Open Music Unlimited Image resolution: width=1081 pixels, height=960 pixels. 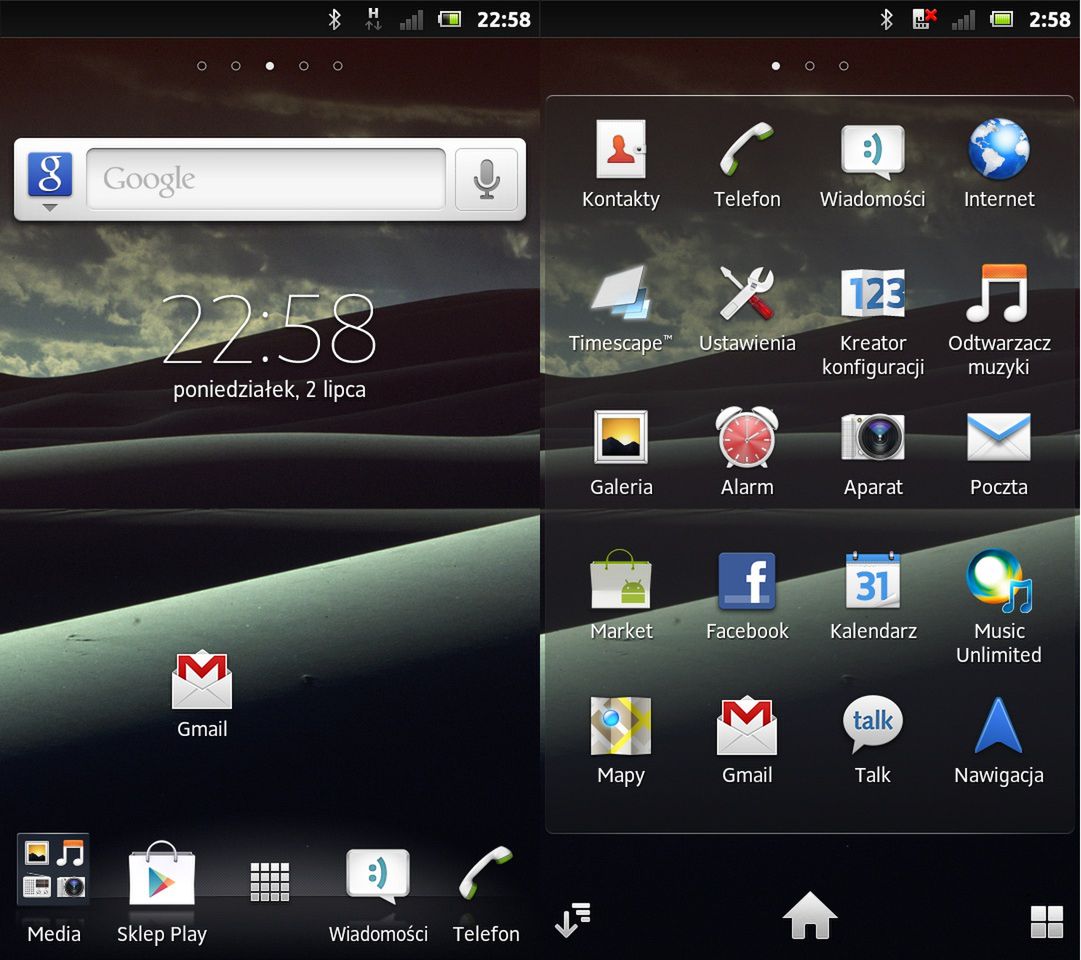pos(998,607)
